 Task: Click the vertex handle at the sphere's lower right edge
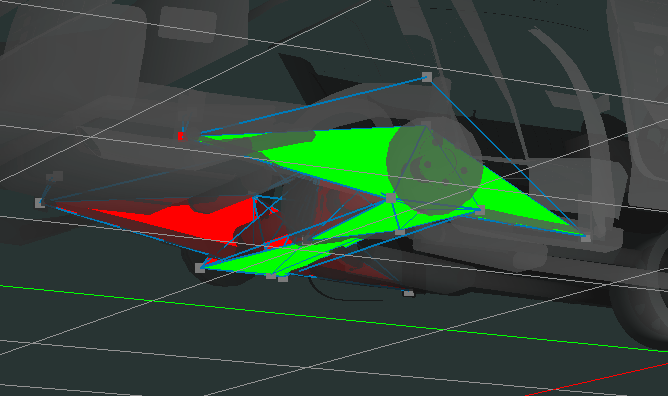(x=480, y=209)
